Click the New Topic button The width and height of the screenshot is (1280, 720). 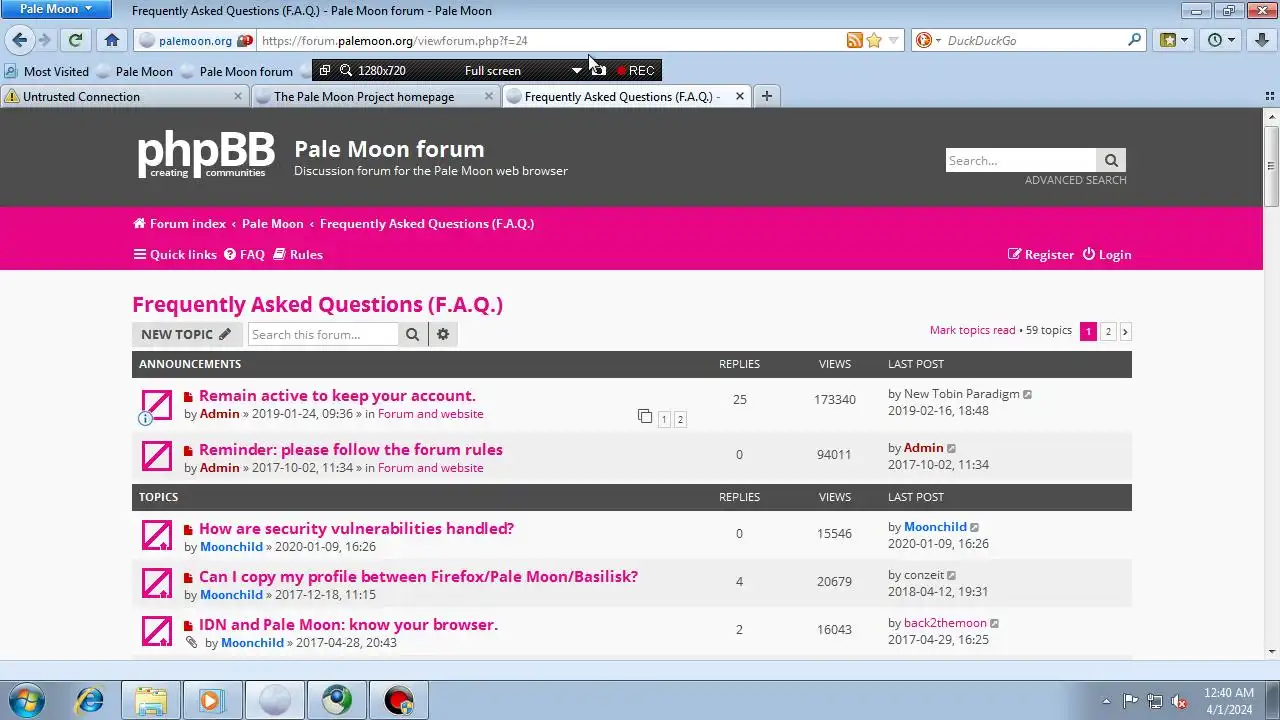186,334
